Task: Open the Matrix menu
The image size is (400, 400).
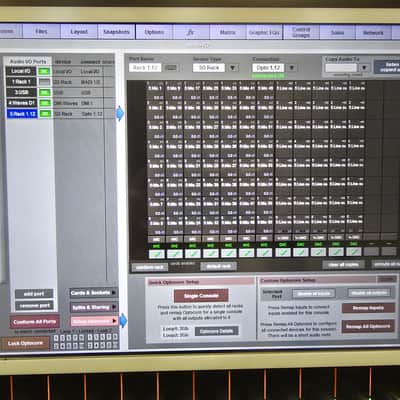Action: coord(228,33)
